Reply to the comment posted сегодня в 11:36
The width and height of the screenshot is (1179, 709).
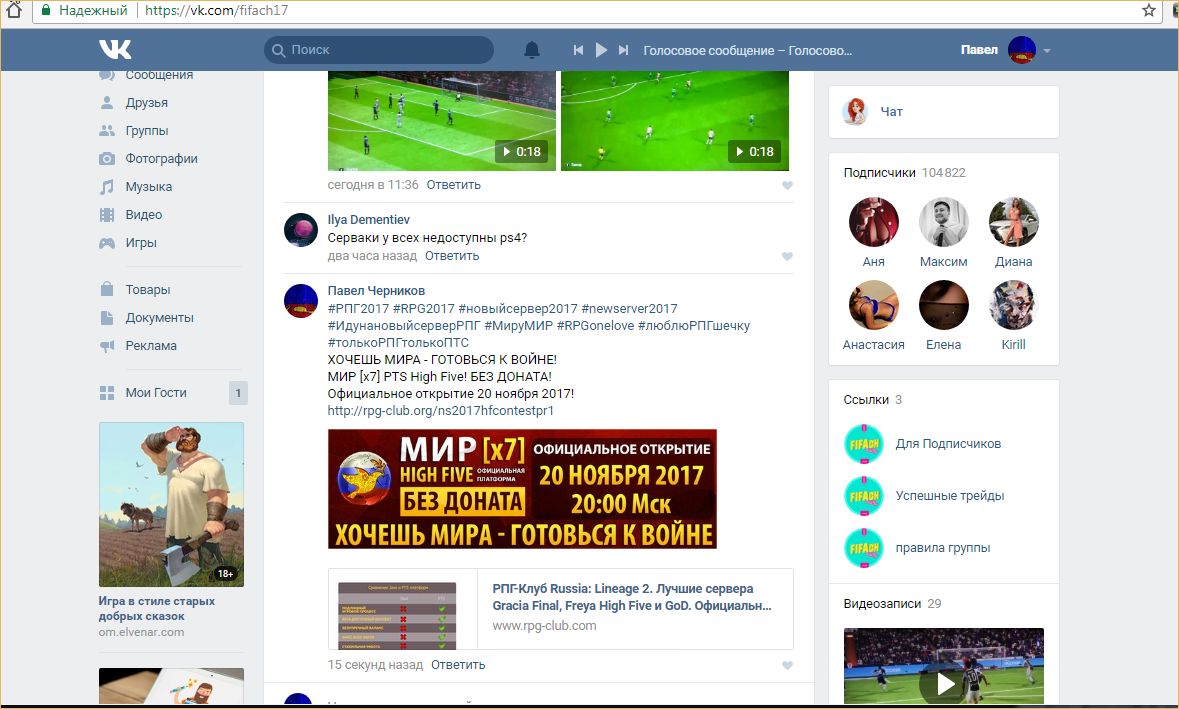click(453, 185)
